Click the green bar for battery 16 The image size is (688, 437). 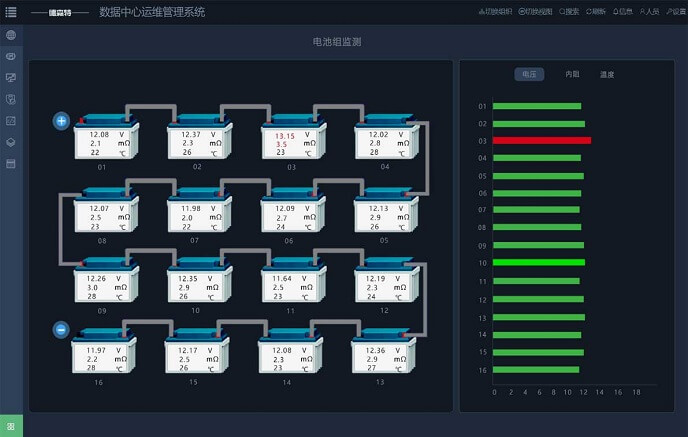536,369
